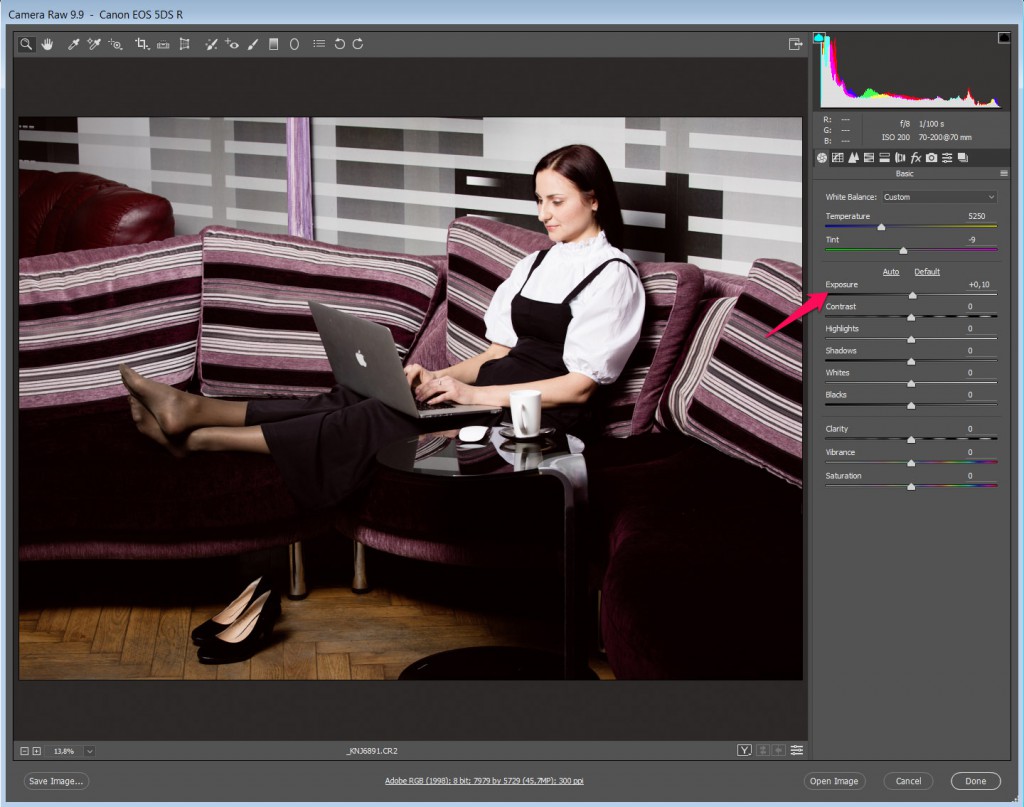Click the Adobe RGB workflow options link
This screenshot has width=1024, height=807.
click(x=486, y=781)
